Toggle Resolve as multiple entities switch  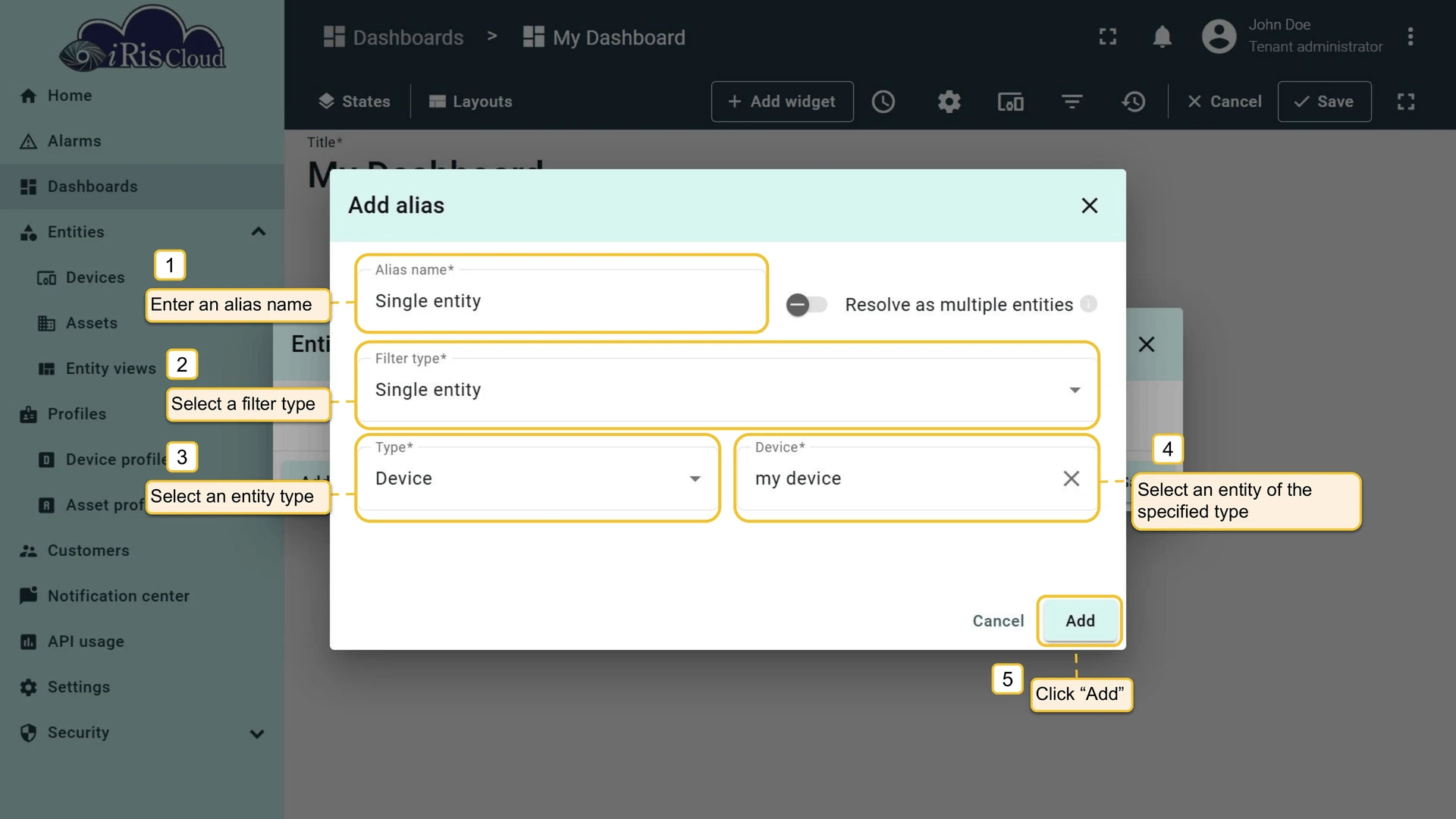805,305
